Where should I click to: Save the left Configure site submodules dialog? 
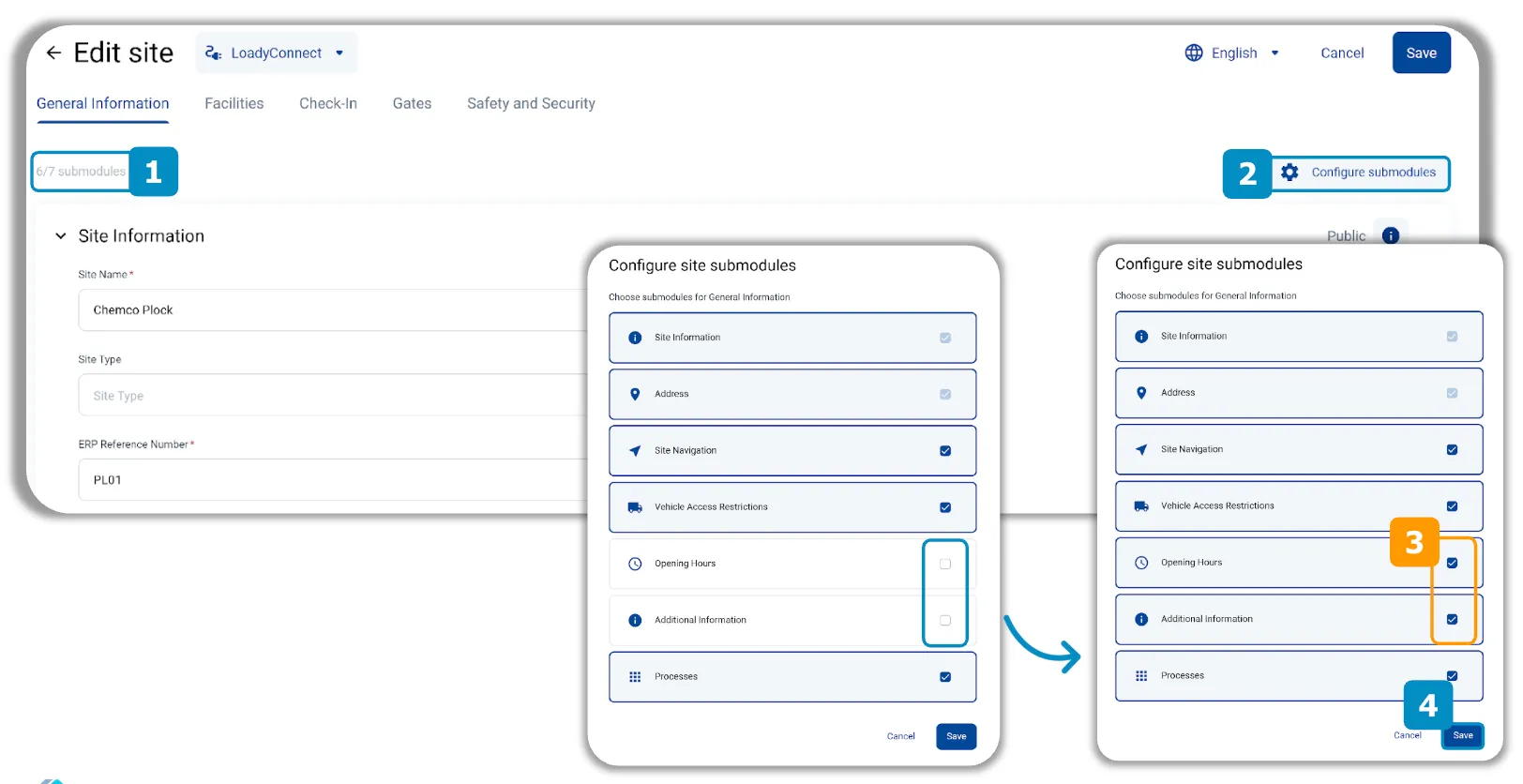957,736
